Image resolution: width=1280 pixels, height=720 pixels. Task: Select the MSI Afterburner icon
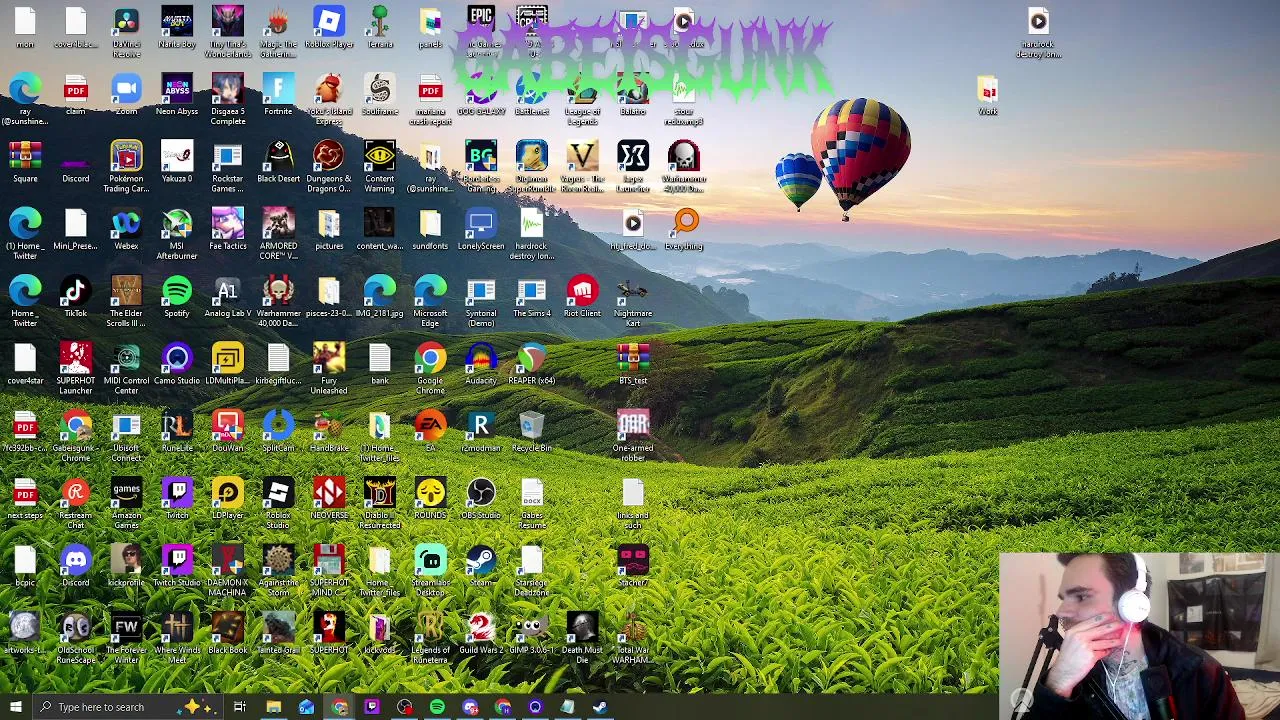click(177, 234)
